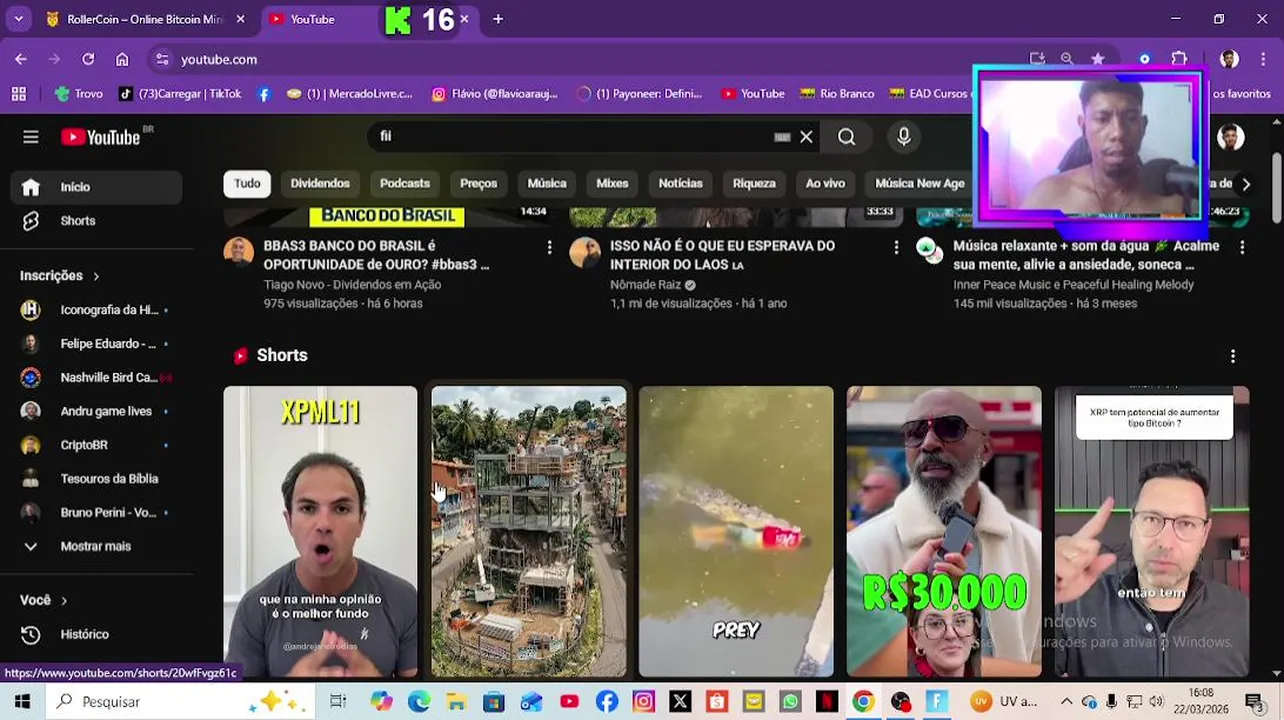This screenshot has height=720, width=1284.
Task: Open the tab search dropdown arrow
Action: (x=18, y=19)
